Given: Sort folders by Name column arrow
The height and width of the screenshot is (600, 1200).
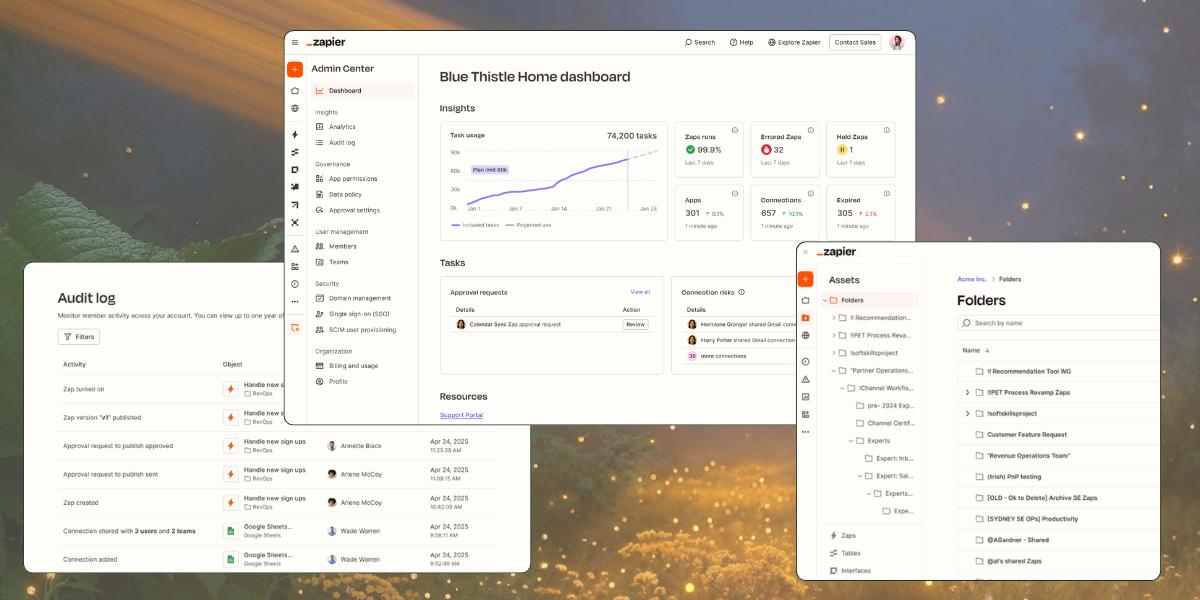Looking at the screenshot, I should coord(988,351).
